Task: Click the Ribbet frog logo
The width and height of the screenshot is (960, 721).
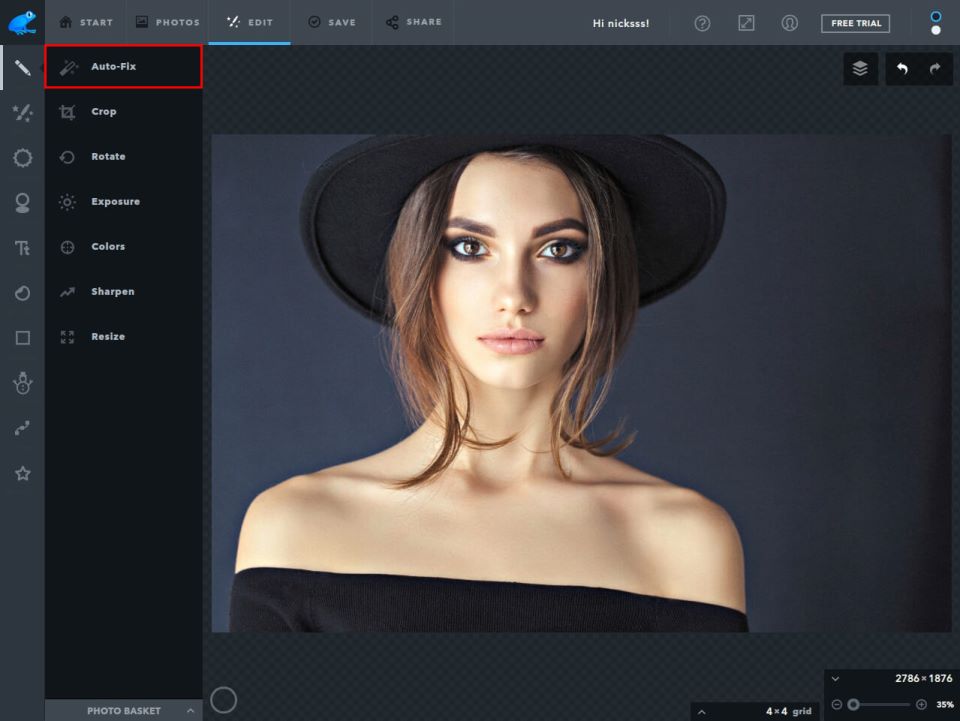Action: [22, 22]
